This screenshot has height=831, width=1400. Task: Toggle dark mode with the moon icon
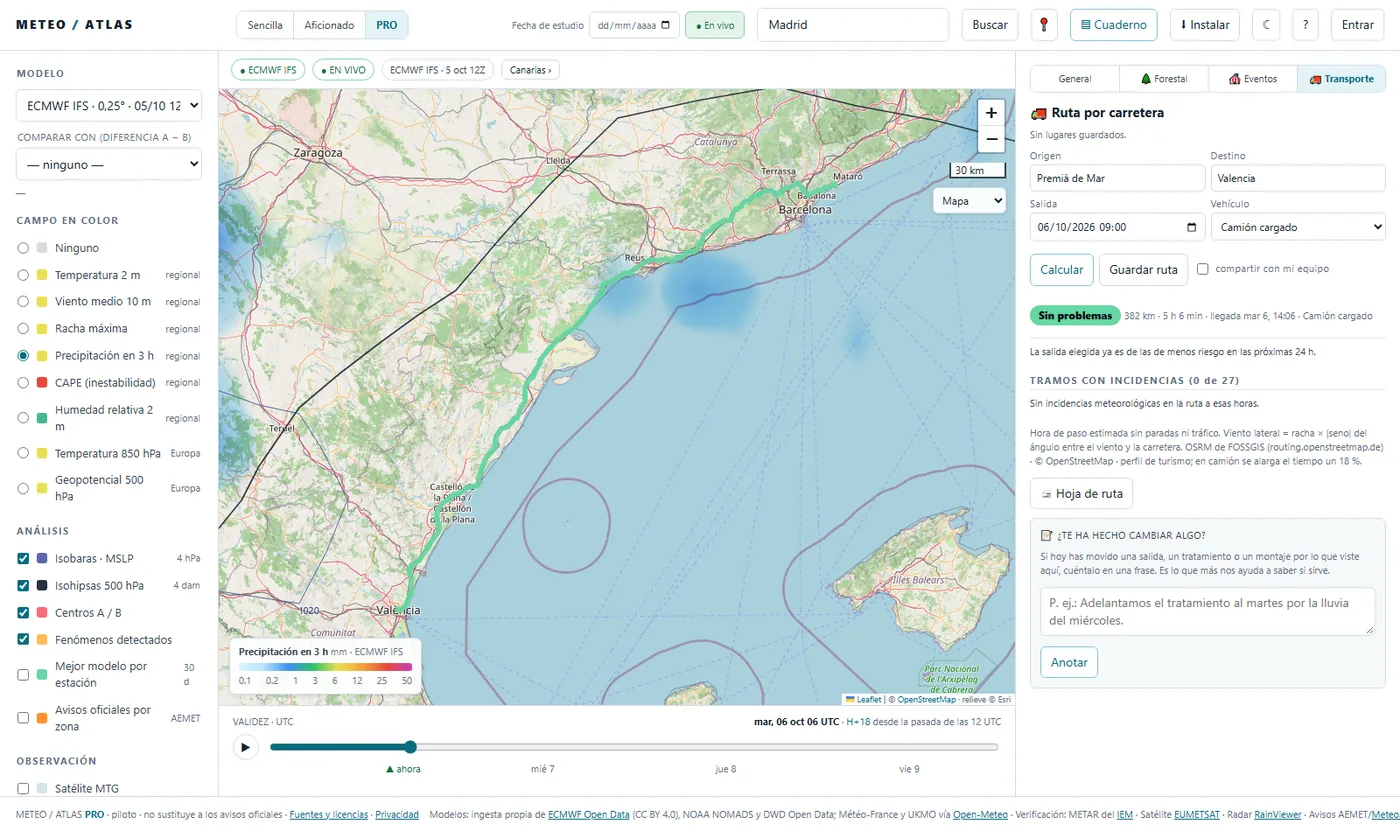coord(1266,25)
